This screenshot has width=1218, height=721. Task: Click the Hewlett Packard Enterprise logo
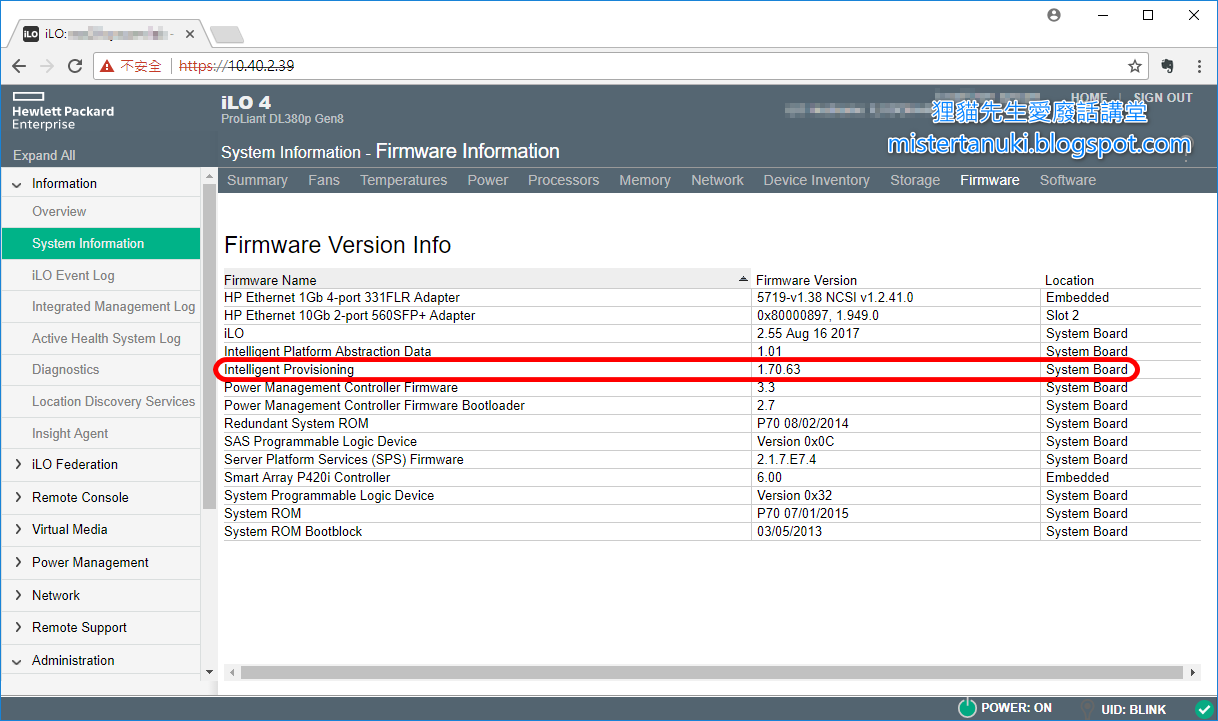coord(63,111)
